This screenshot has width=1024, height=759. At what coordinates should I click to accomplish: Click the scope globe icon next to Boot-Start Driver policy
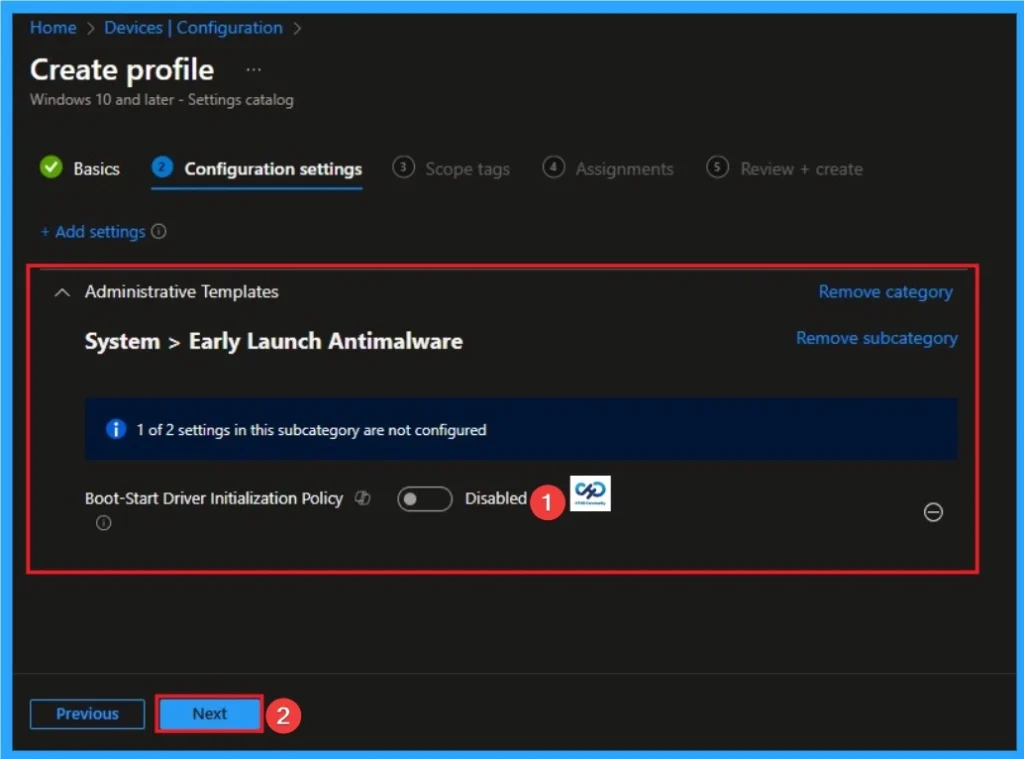click(x=362, y=497)
